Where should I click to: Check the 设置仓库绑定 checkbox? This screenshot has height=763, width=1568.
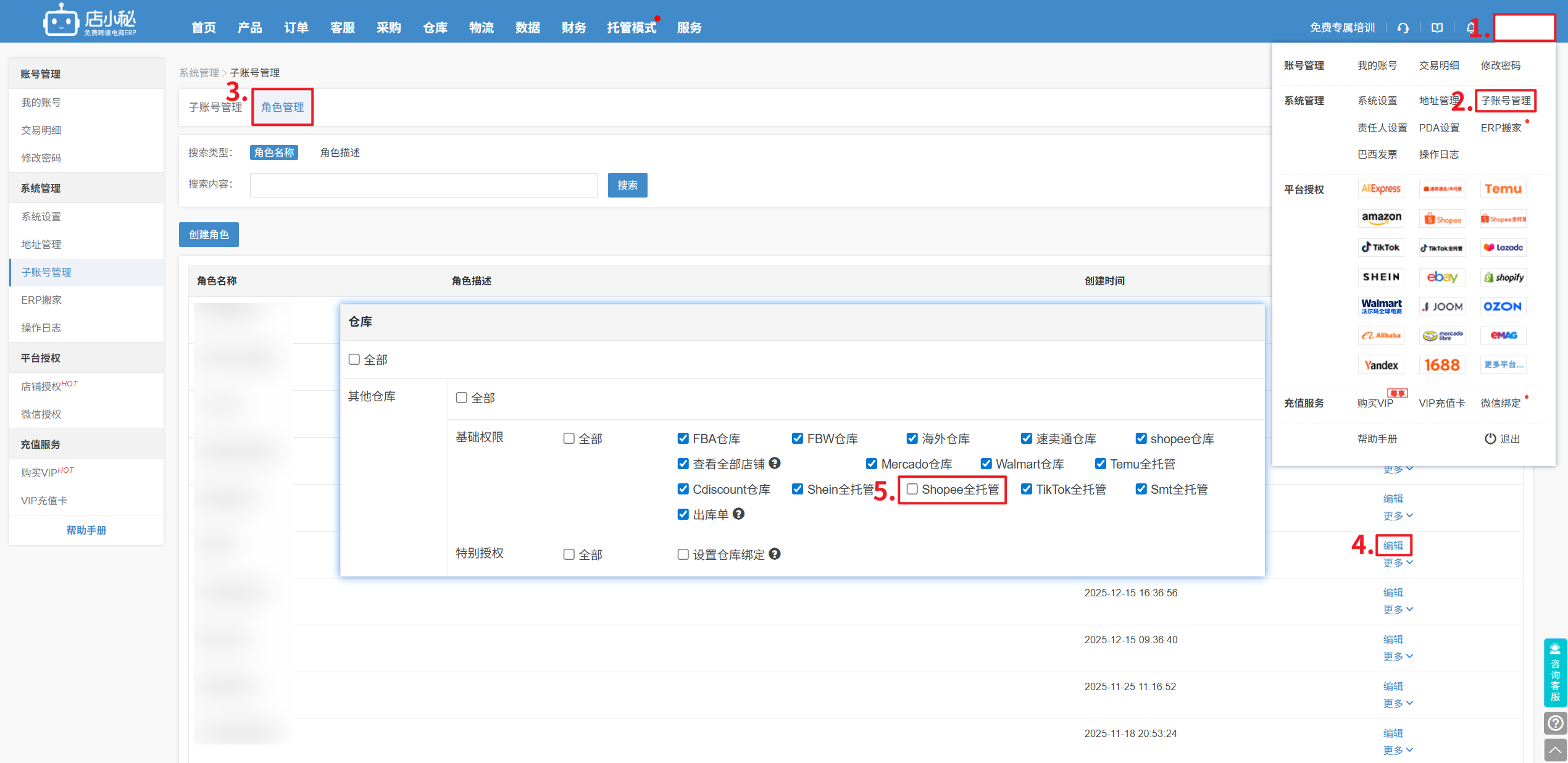pyautogui.click(x=683, y=554)
